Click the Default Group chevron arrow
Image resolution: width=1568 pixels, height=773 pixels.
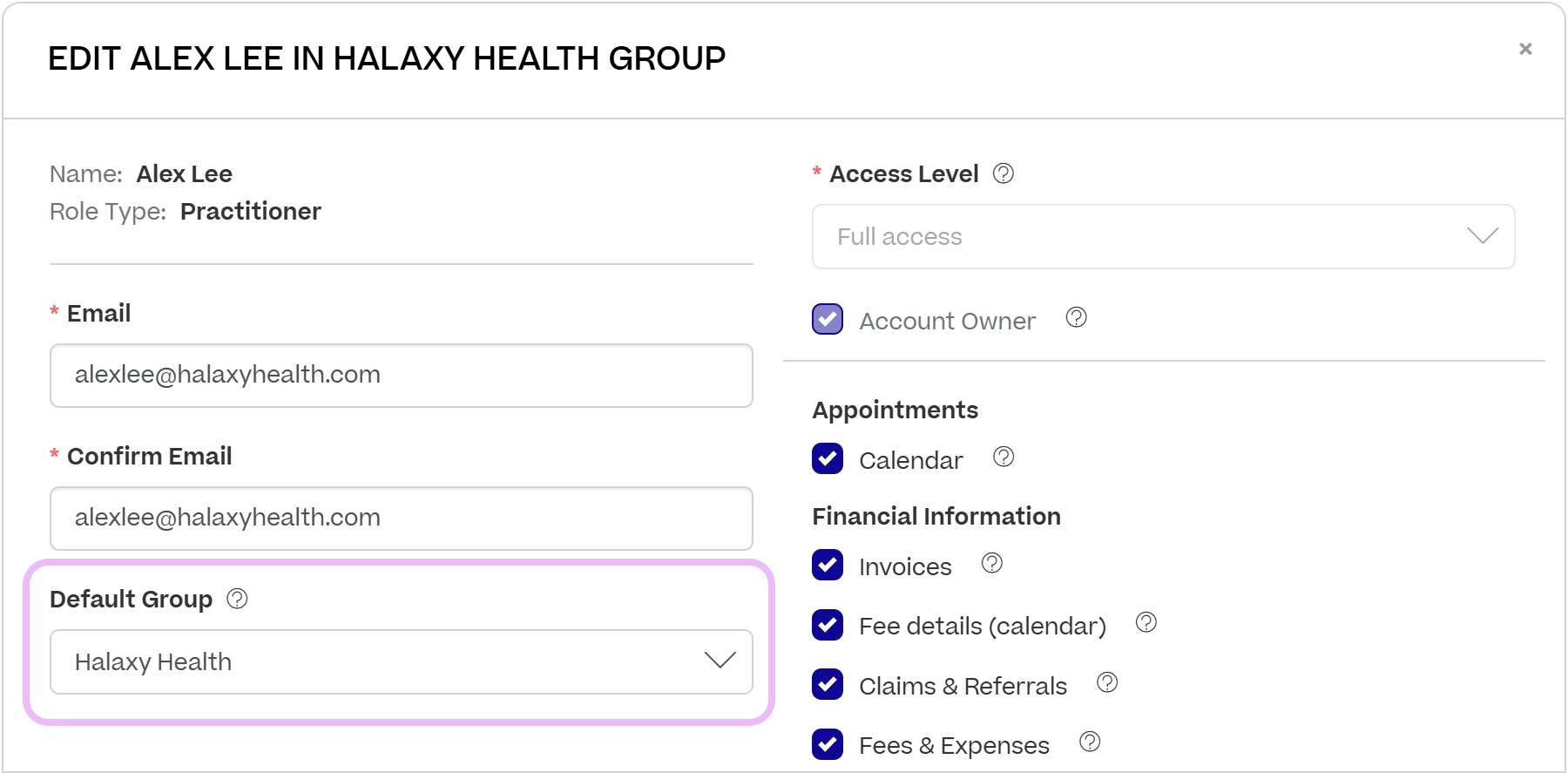pos(720,661)
